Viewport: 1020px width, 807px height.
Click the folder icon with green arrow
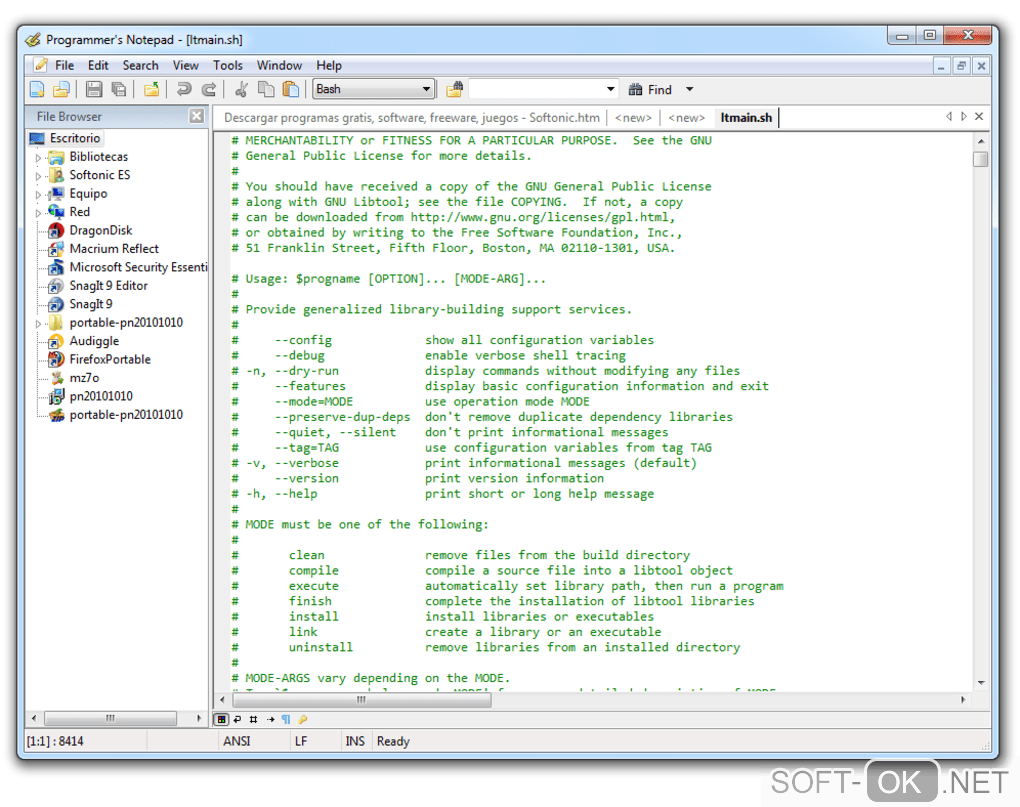[x=152, y=89]
